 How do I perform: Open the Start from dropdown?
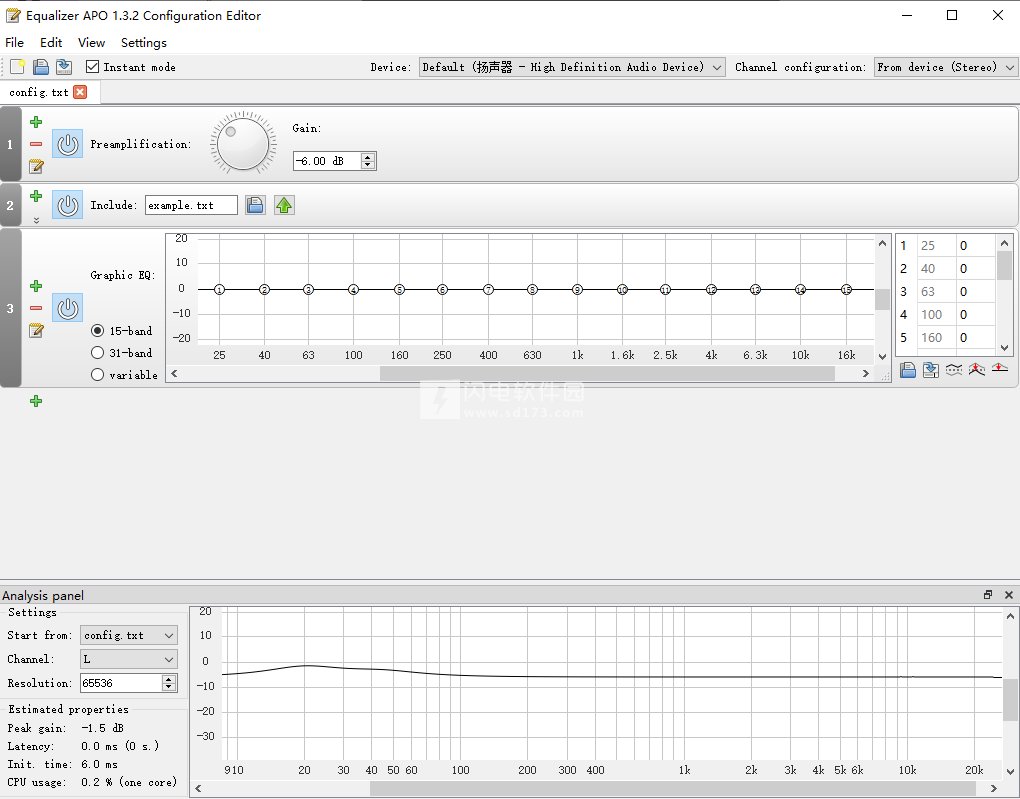pyautogui.click(x=129, y=635)
